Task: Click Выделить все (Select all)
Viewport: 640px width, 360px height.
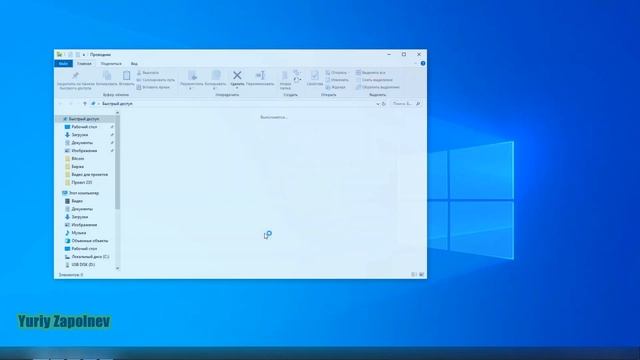Action: (371, 73)
